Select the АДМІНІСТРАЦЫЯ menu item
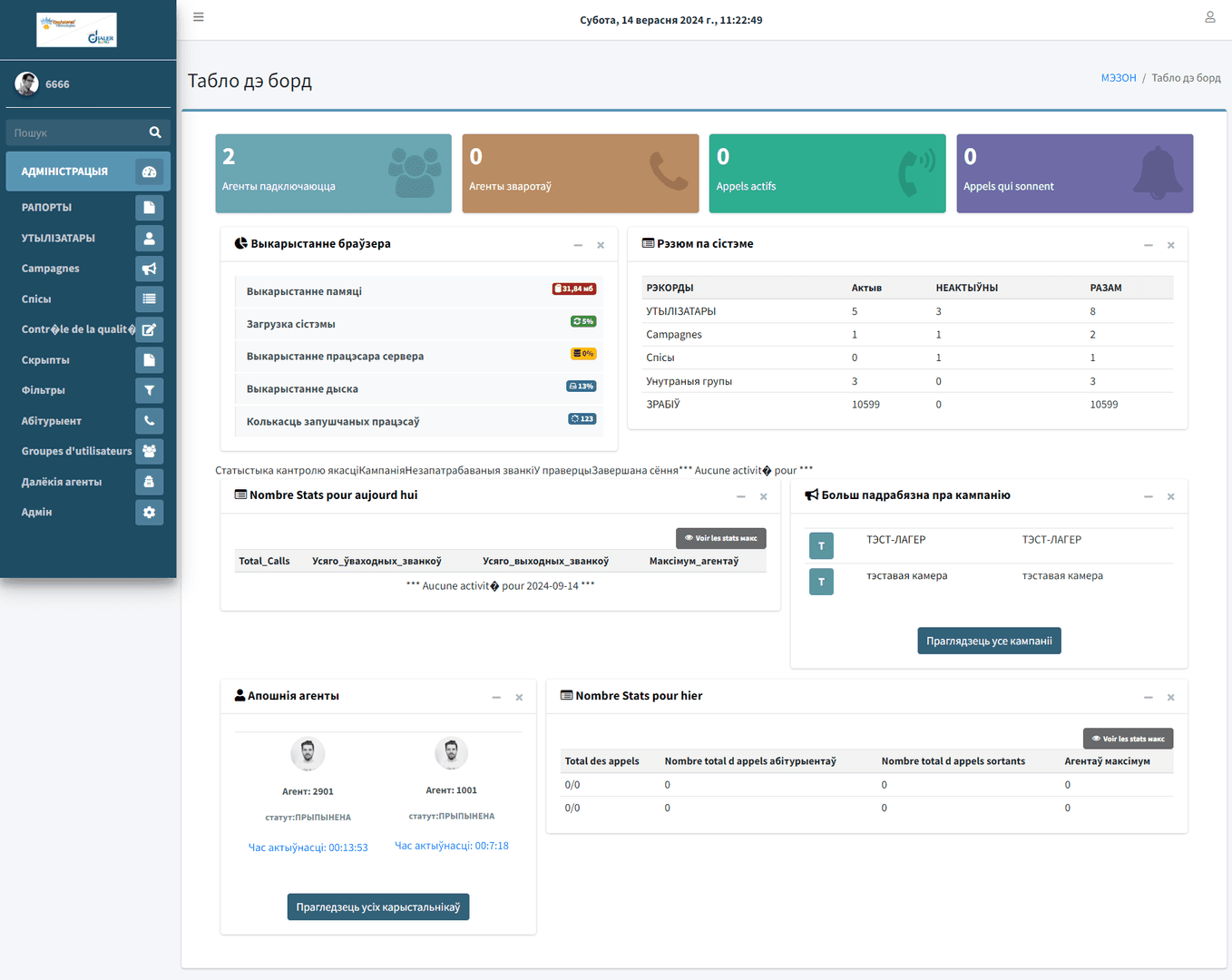Image resolution: width=1232 pixels, height=980 pixels. (x=87, y=171)
